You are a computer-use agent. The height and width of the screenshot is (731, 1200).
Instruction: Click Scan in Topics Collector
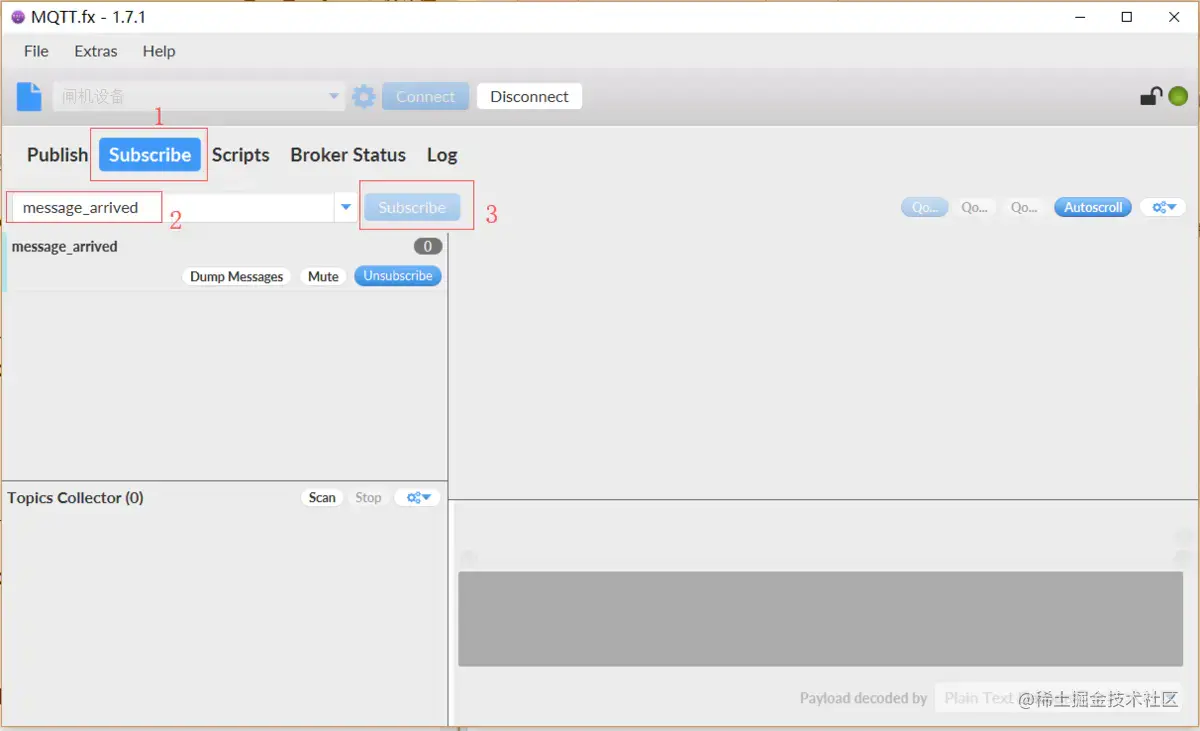coord(322,497)
